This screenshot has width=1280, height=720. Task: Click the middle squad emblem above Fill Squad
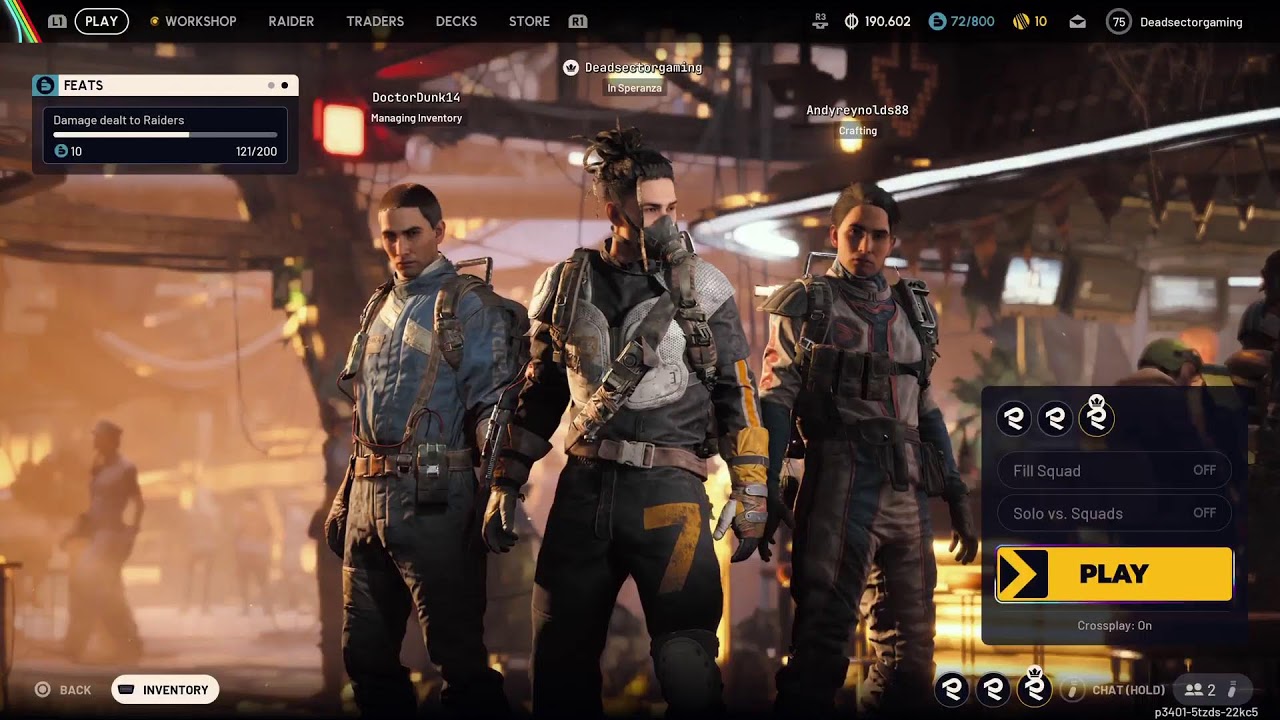pos(1055,419)
